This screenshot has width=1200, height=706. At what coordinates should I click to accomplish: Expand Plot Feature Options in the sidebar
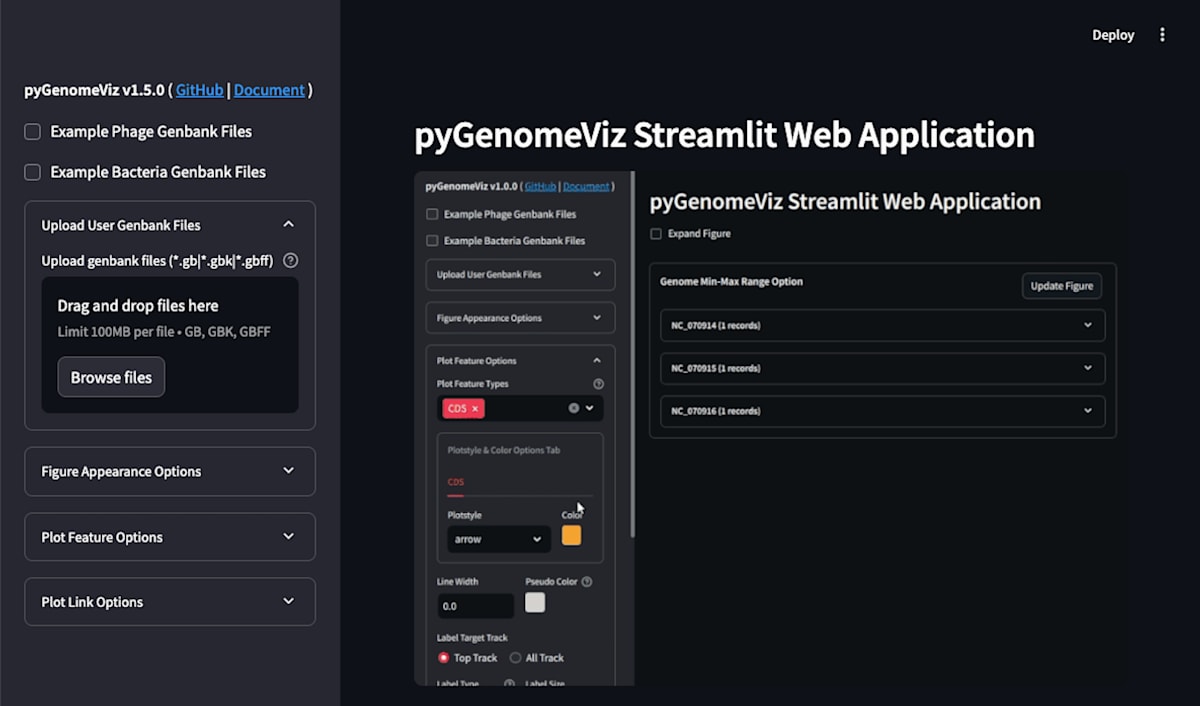pos(170,537)
